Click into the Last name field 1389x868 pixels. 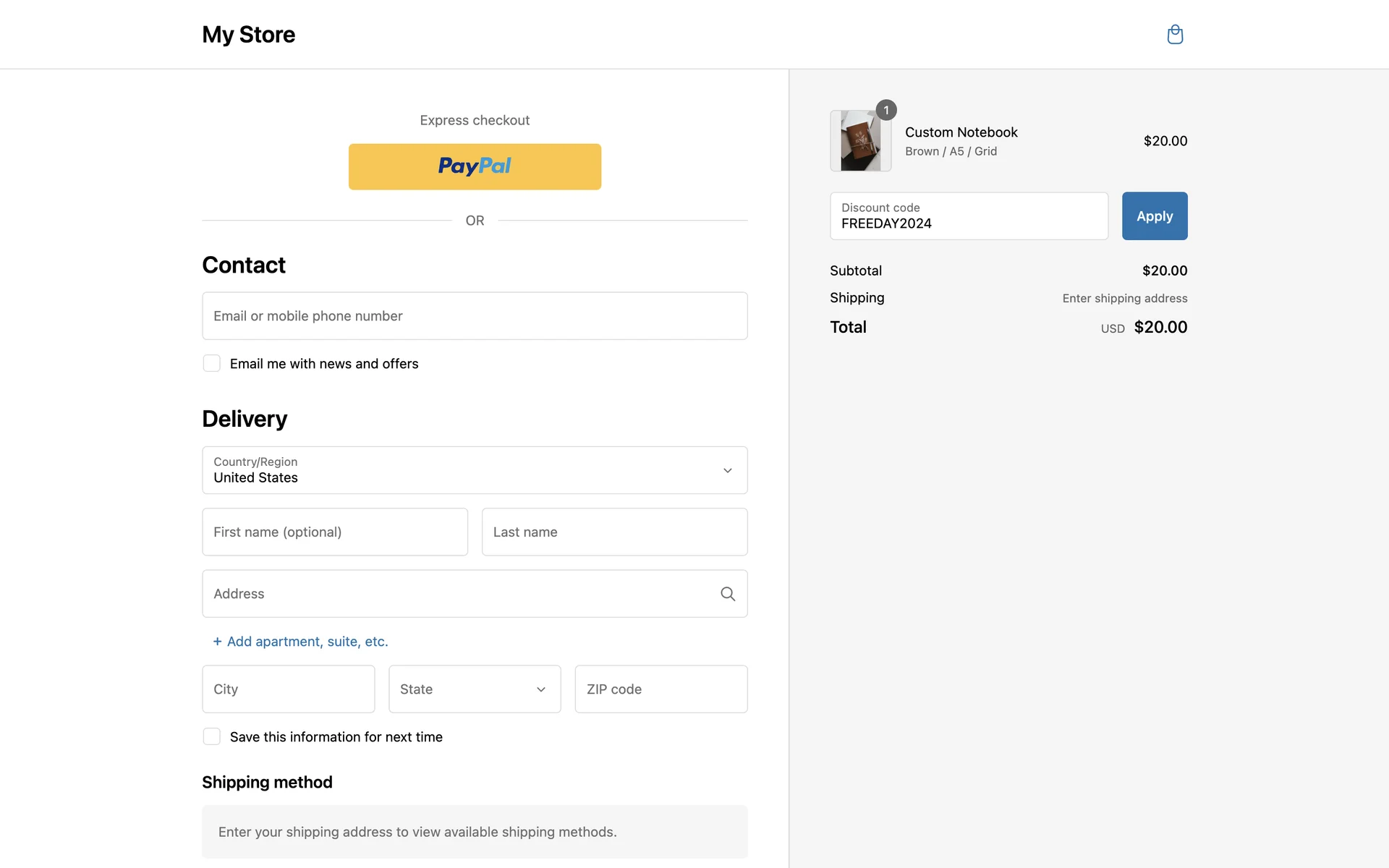[x=614, y=532]
